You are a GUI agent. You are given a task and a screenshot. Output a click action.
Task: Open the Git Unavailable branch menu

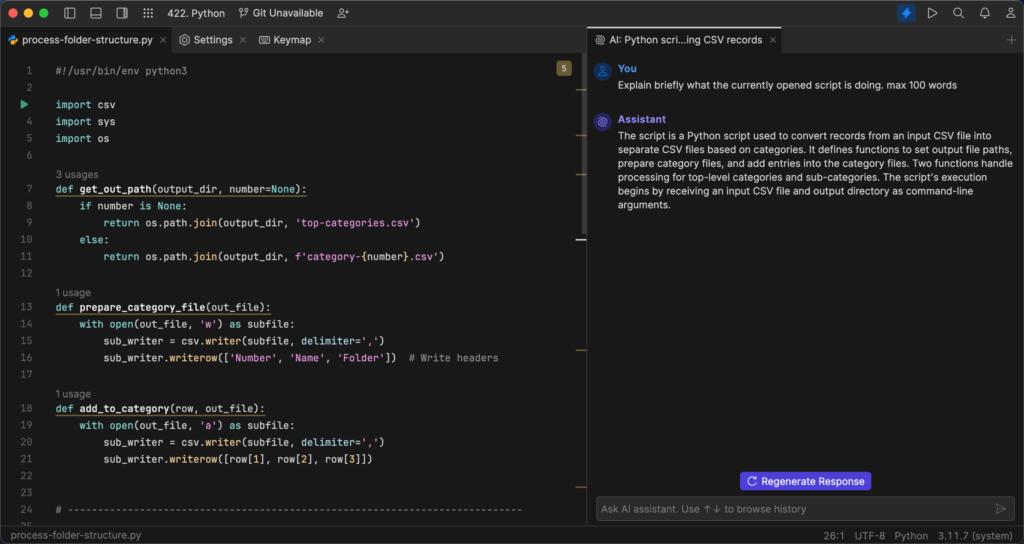281,13
